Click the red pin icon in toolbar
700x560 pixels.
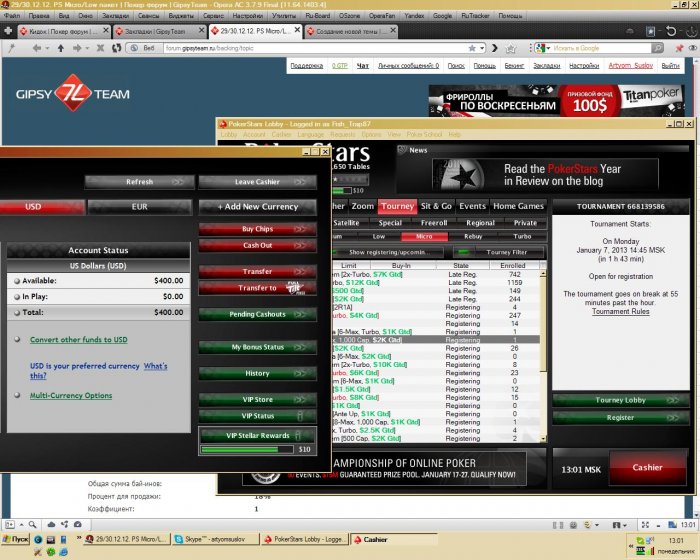[679, 48]
